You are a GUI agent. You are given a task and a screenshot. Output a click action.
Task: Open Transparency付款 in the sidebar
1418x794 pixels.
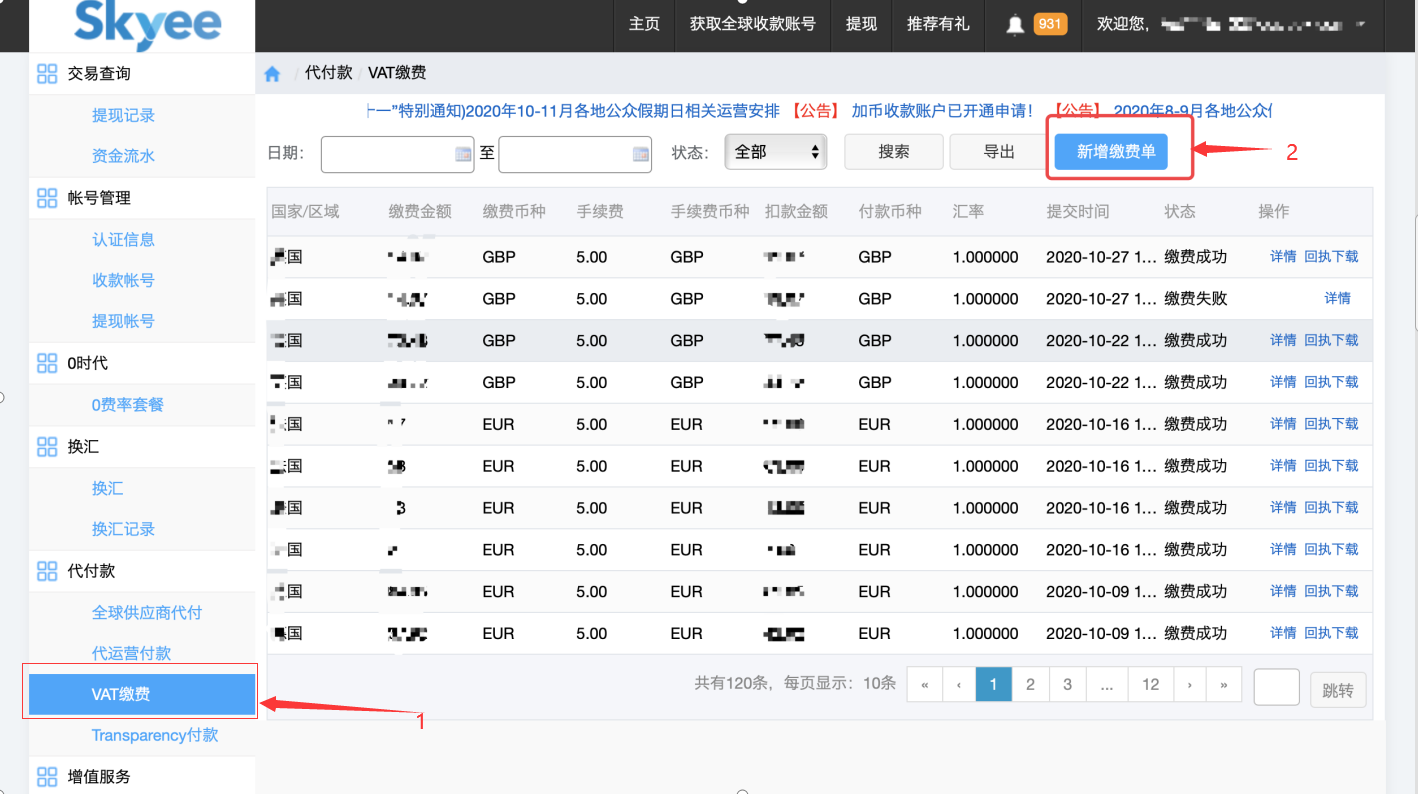(x=155, y=735)
